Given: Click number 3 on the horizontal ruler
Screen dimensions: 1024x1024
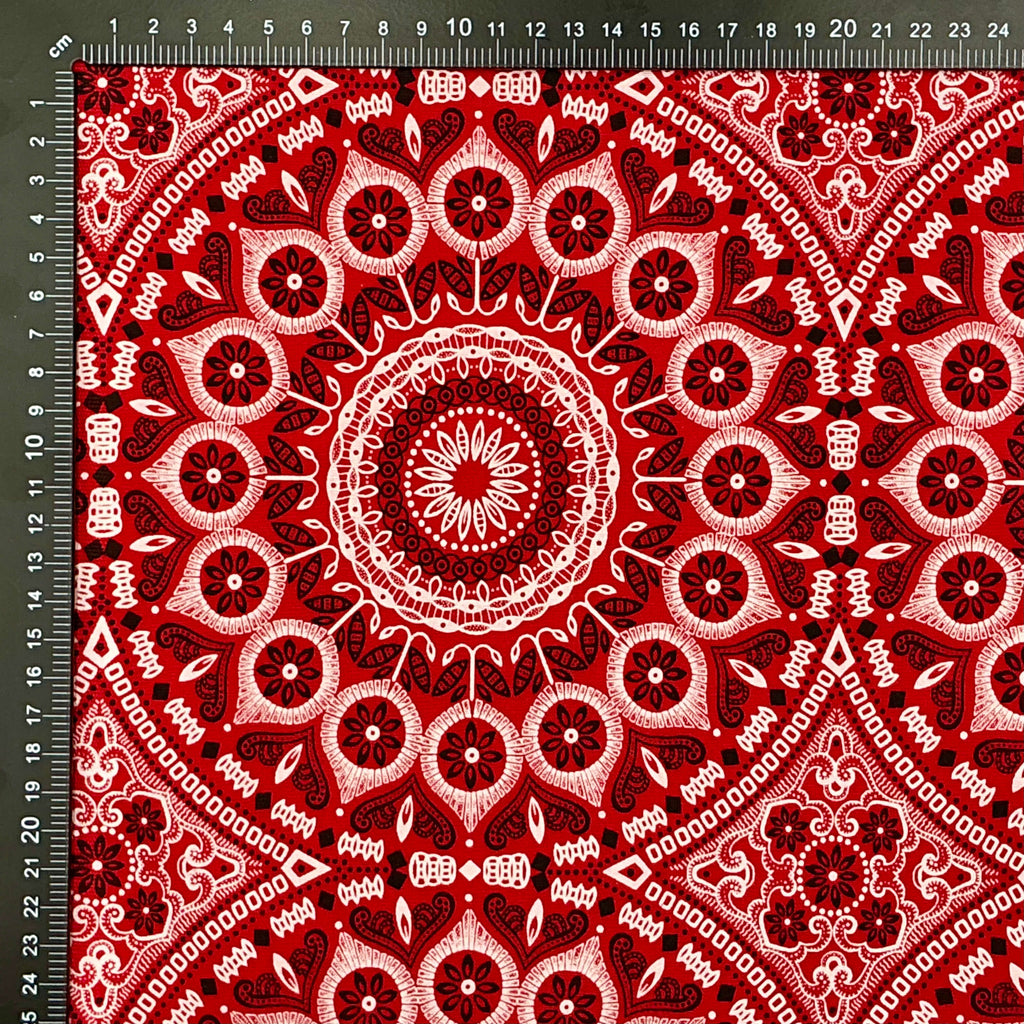Looking at the screenshot, I should coord(191,27).
